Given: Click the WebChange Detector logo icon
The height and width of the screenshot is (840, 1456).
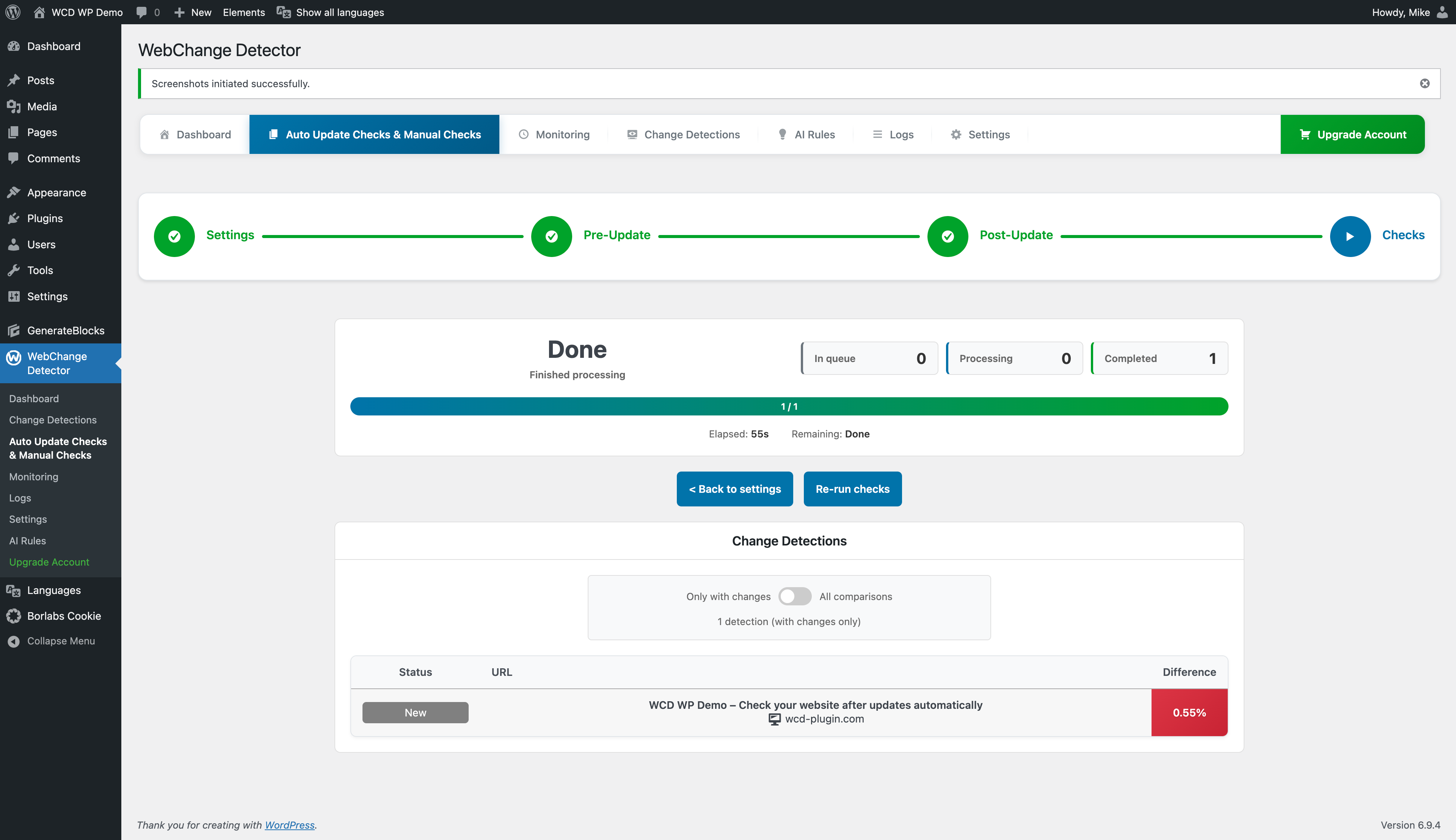Looking at the screenshot, I should coord(14,358).
